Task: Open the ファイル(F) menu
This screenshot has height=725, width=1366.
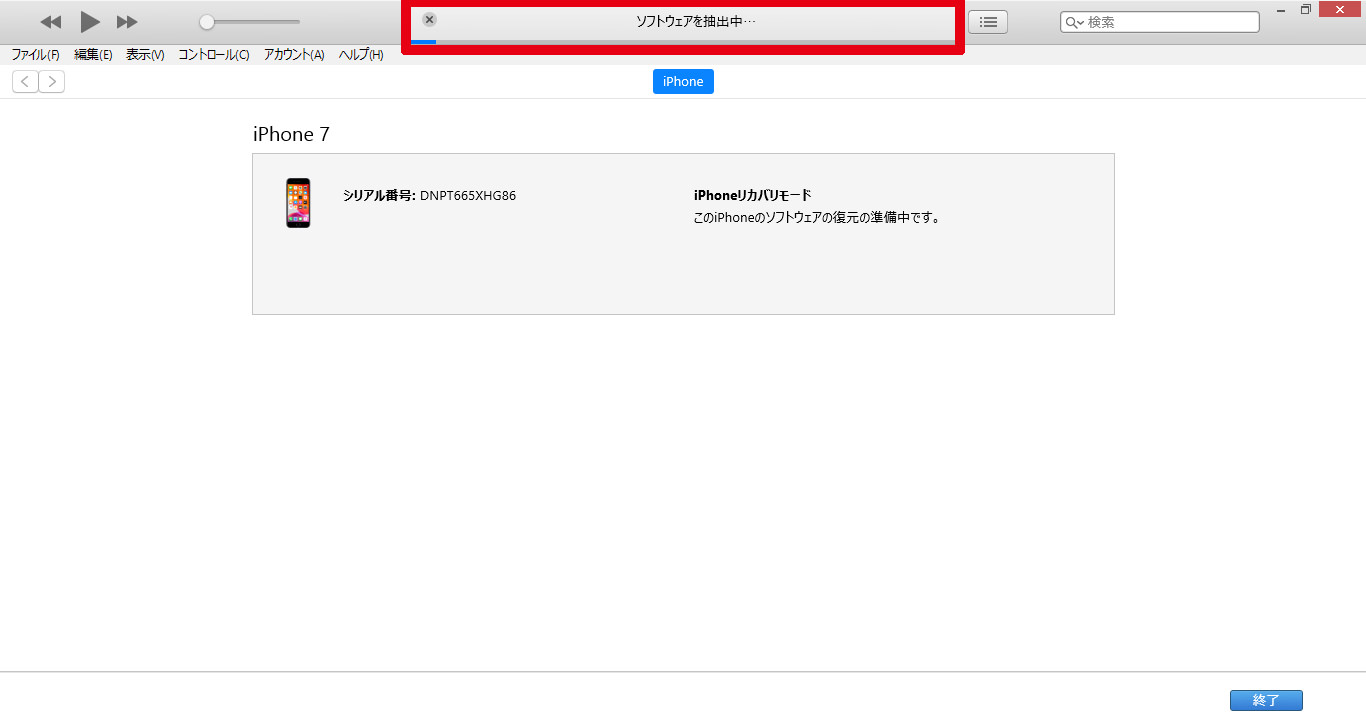Action: 35,55
